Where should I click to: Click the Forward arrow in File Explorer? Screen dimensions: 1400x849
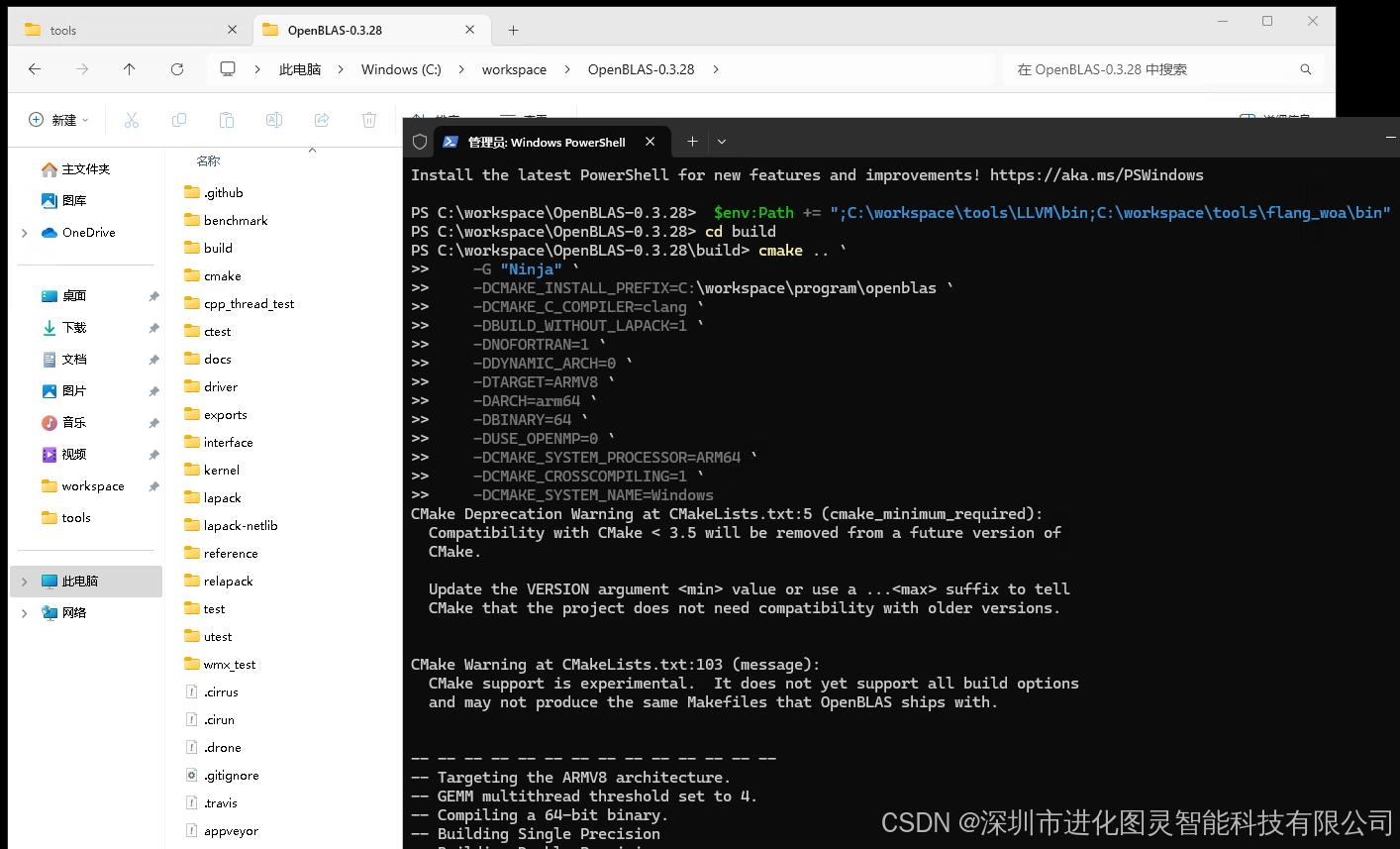82,69
